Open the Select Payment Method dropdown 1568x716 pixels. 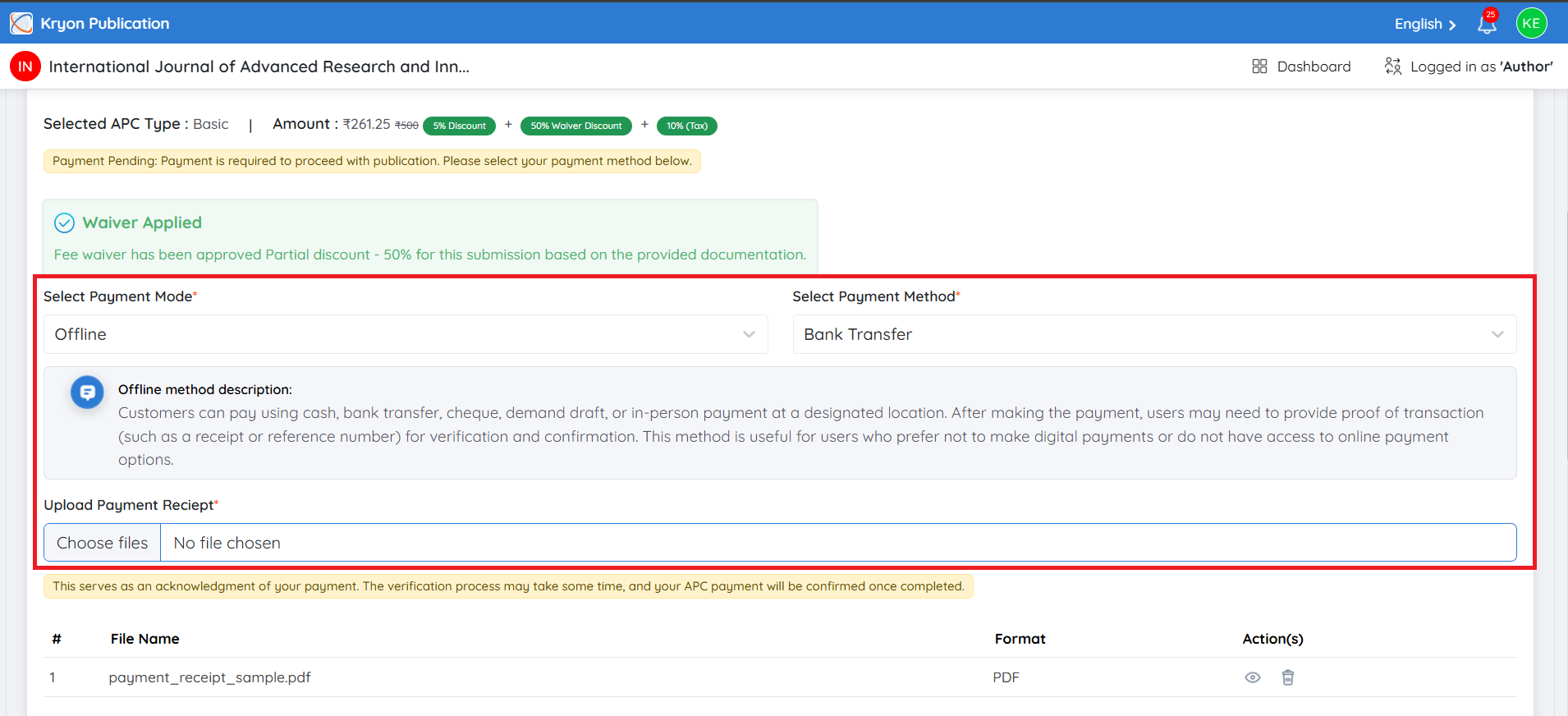(x=1154, y=334)
